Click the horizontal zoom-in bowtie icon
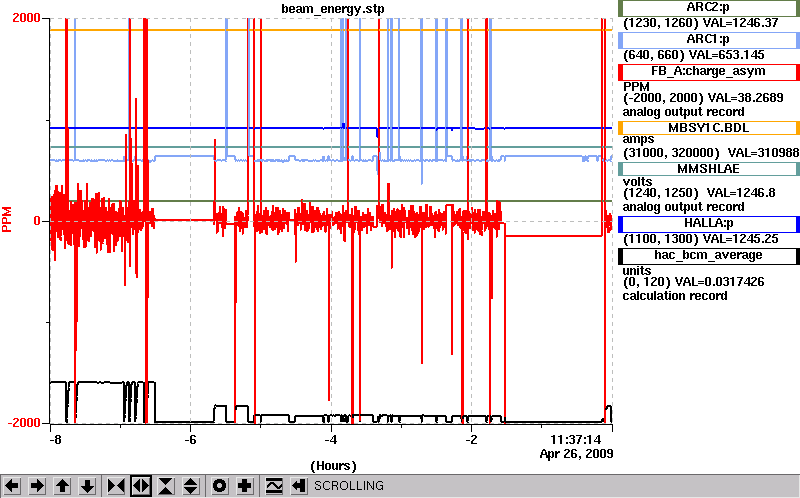The width and height of the screenshot is (800, 498). [x=116, y=486]
